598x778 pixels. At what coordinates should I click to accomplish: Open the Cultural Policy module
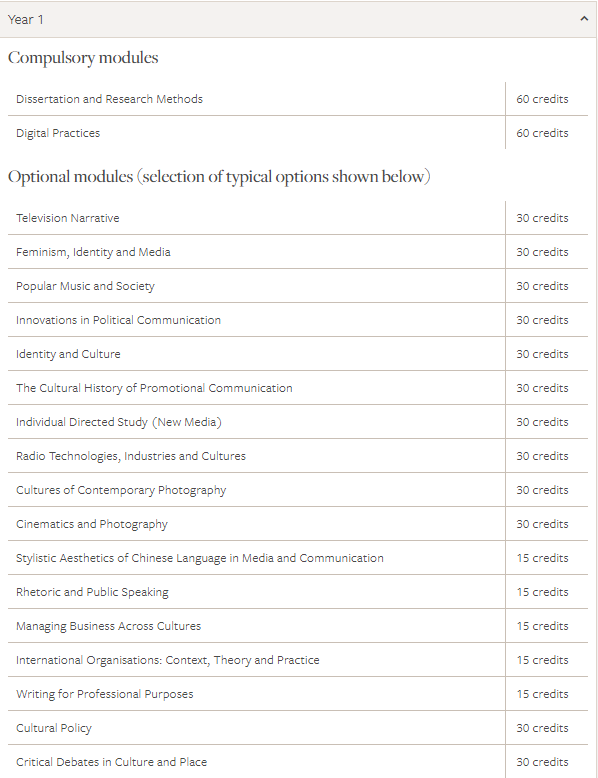click(x=54, y=728)
